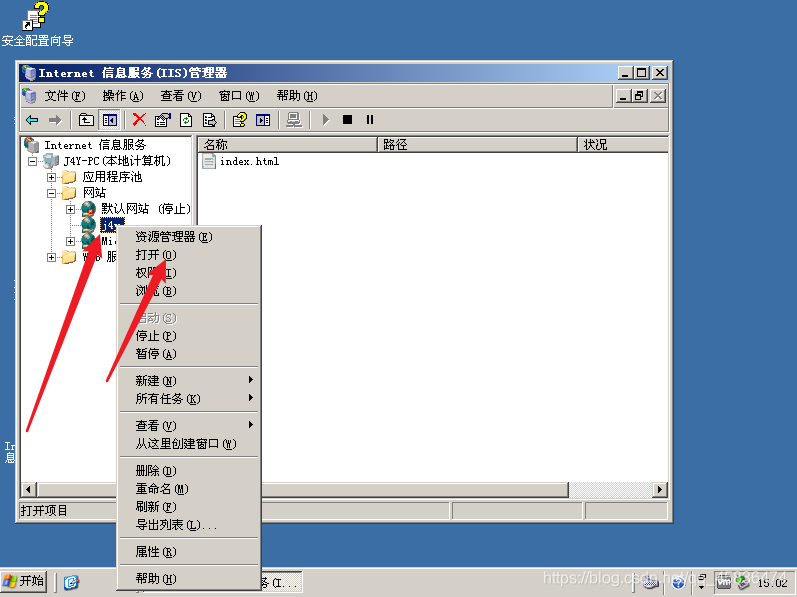797x597 pixels.
Task: Click the Start item play button
Action: (326, 120)
